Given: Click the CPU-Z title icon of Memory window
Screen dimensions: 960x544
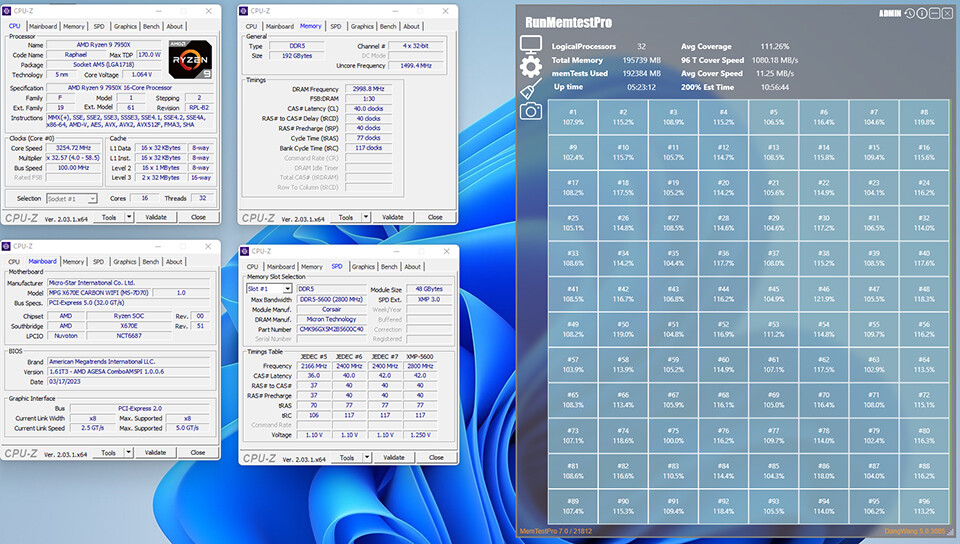Looking at the screenshot, I should [x=244, y=11].
